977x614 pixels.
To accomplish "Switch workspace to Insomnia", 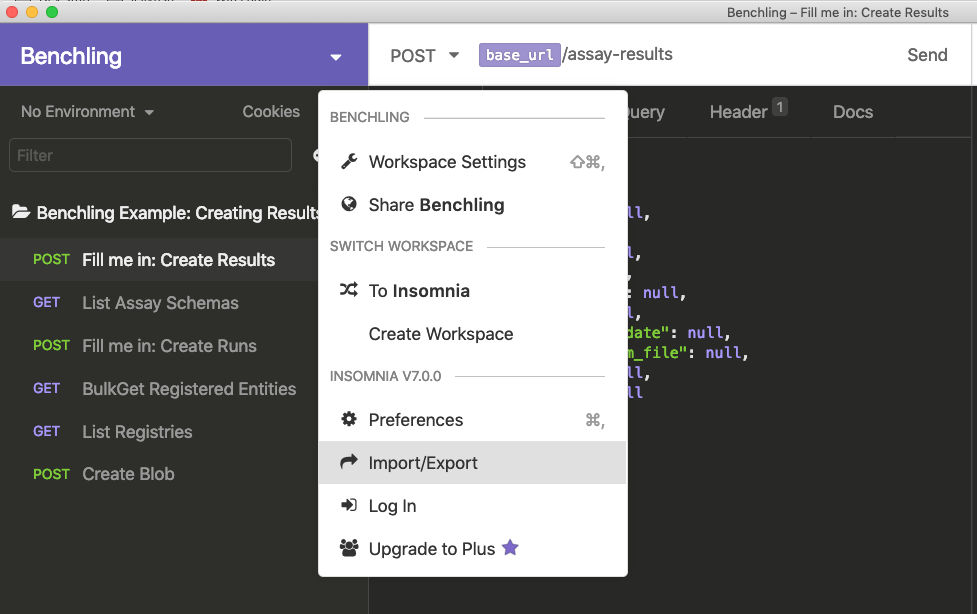I will pos(472,291).
